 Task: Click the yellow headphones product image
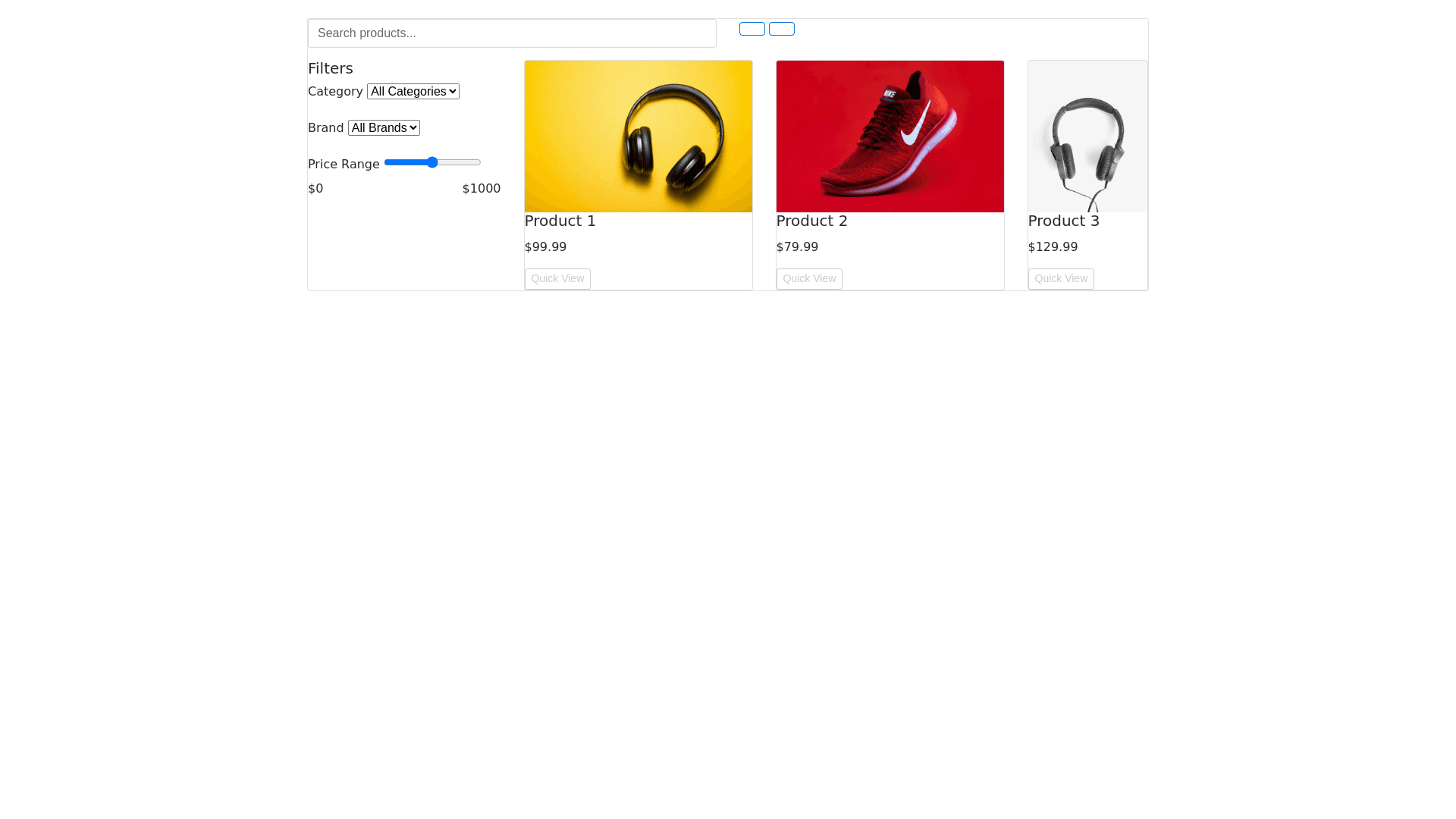(x=638, y=136)
